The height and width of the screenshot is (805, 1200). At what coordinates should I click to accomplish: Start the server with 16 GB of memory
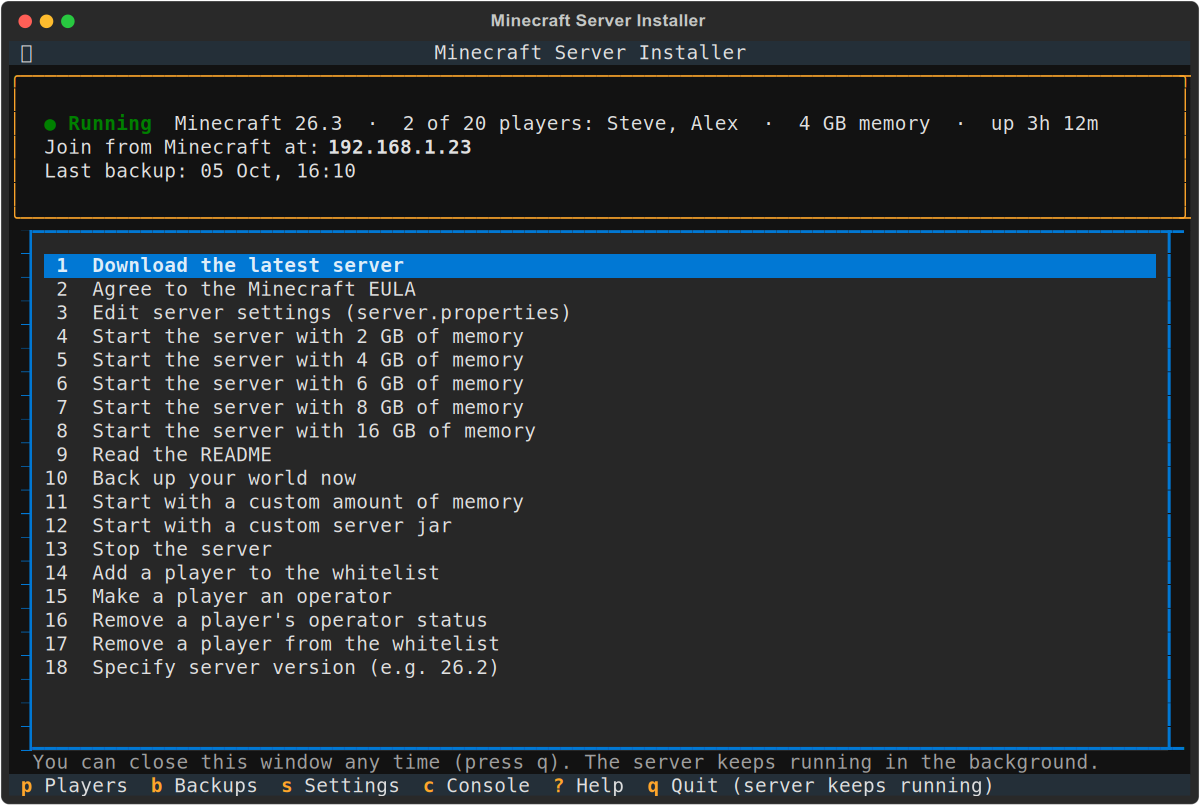[600, 431]
